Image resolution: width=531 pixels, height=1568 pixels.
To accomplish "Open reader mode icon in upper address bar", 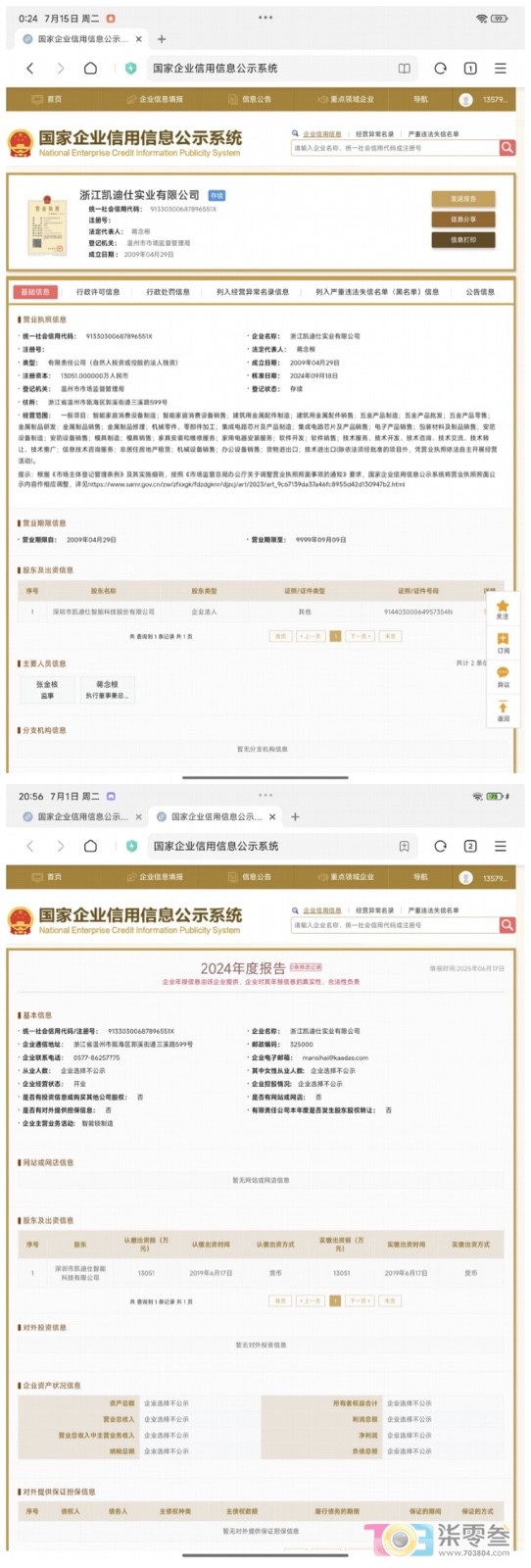I will pyautogui.click(x=404, y=69).
